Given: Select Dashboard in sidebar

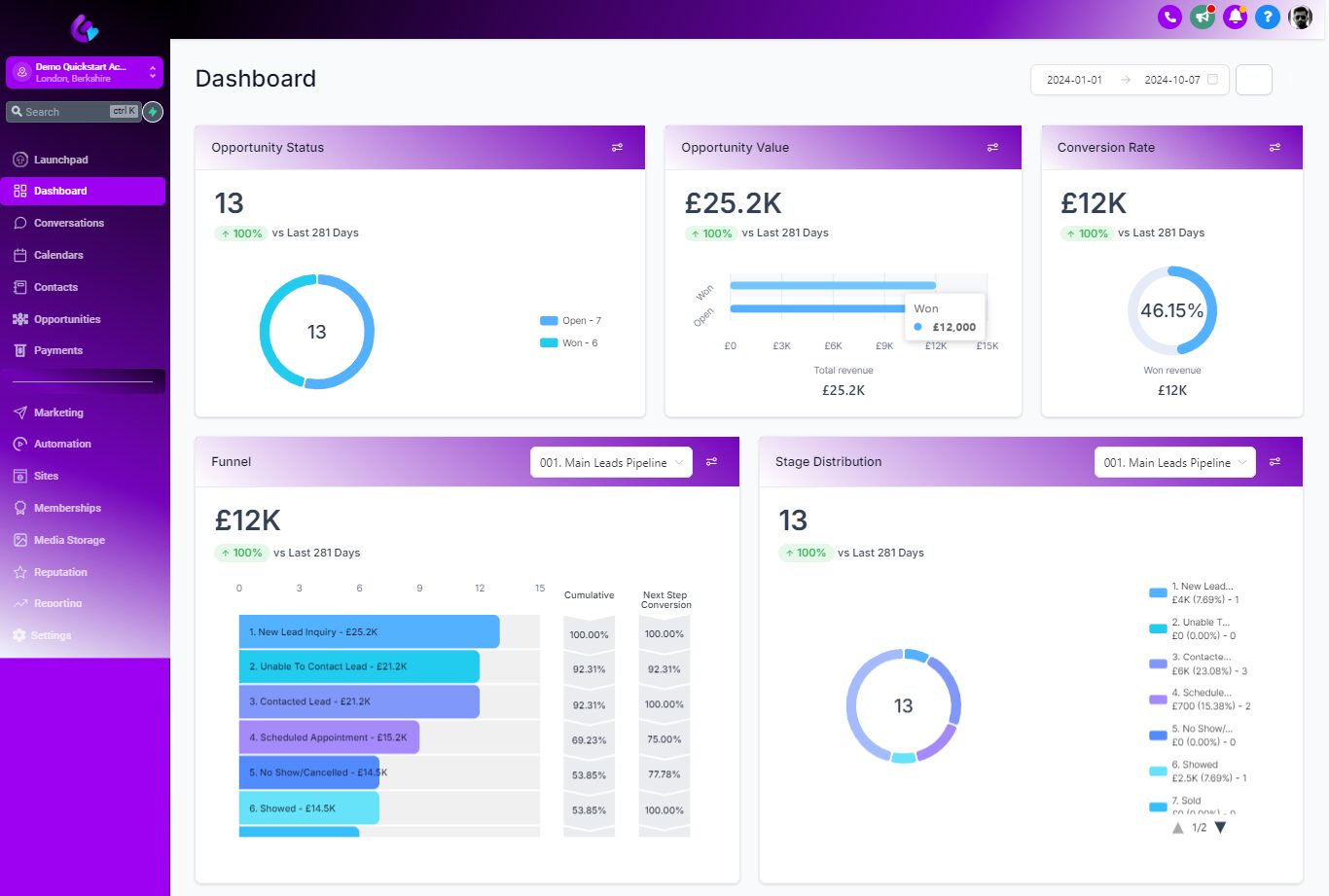Looking at the screenshot, I should [x=83, y=191].
